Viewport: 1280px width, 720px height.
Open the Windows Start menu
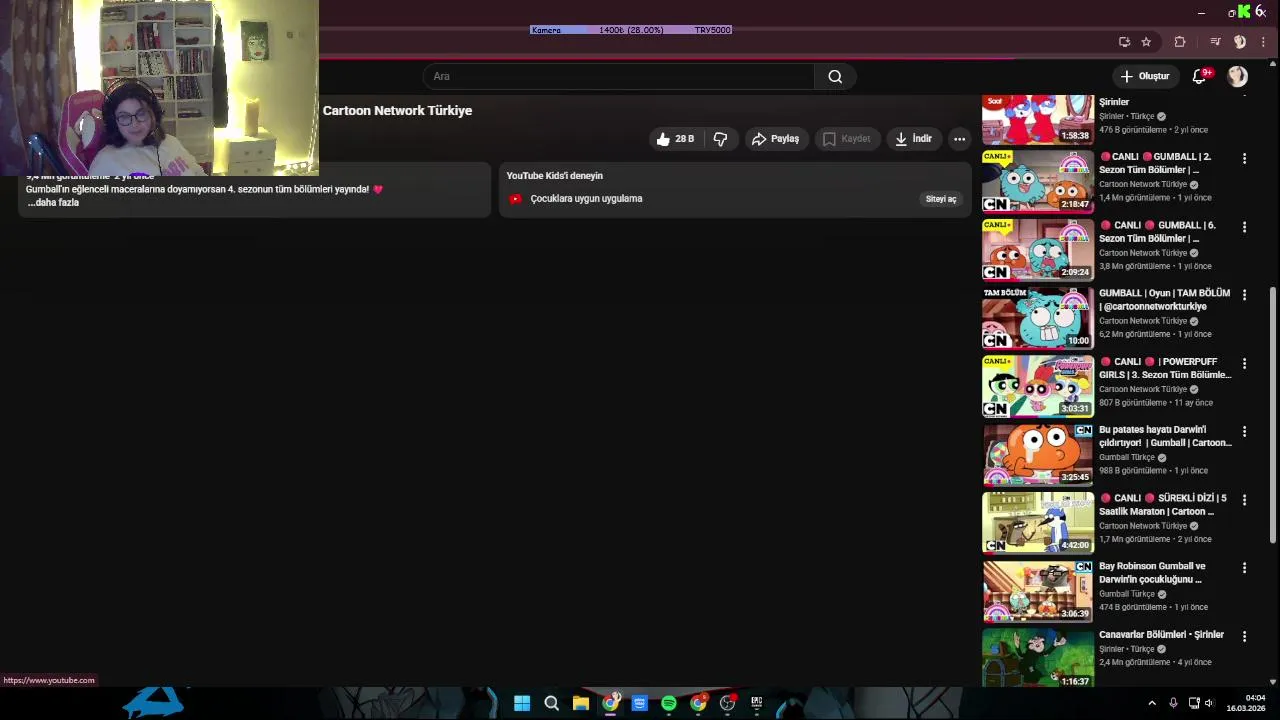[x=522, y=703]
